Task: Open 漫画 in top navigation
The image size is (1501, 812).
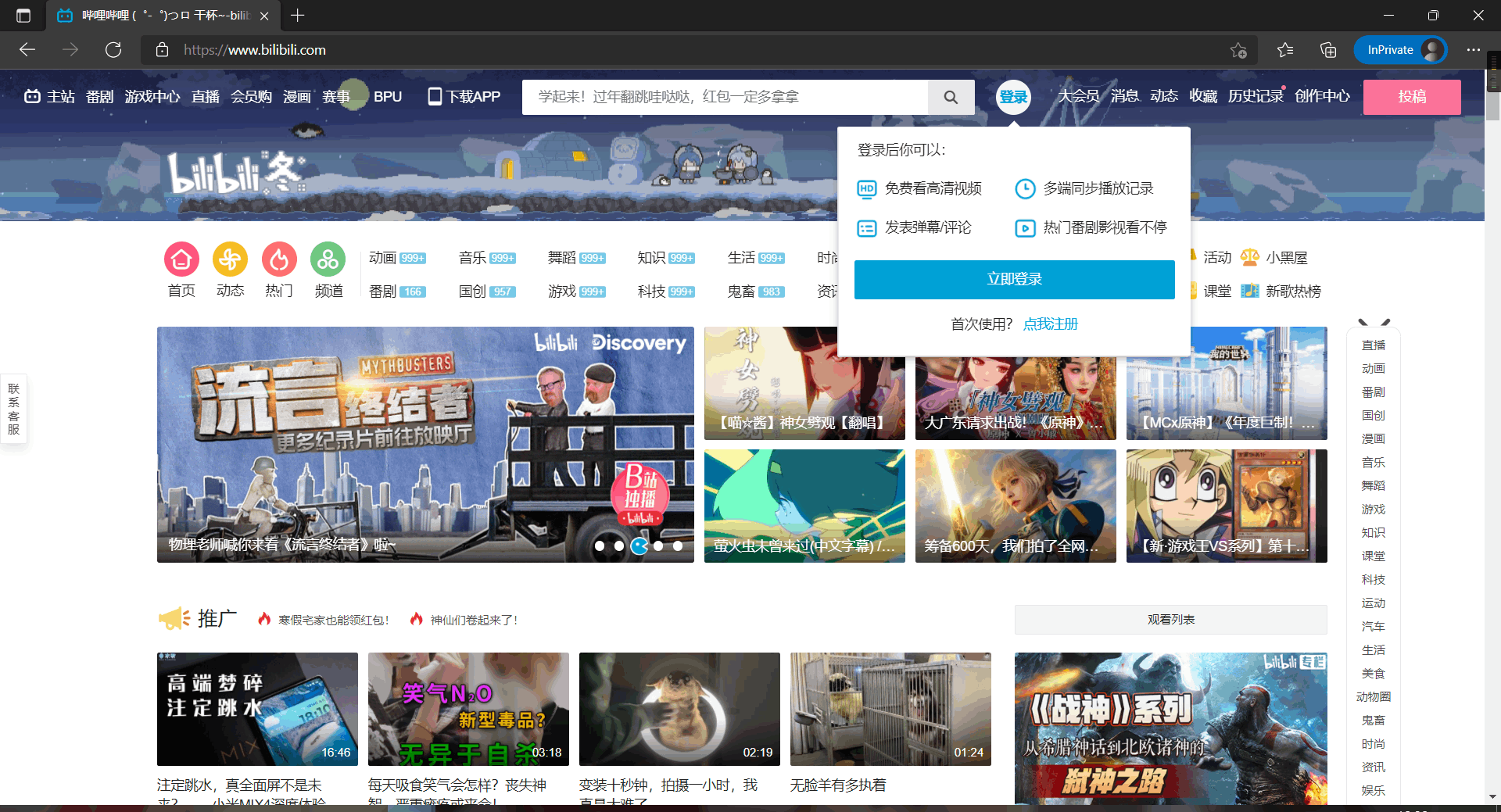Action: tap(297, 96)
